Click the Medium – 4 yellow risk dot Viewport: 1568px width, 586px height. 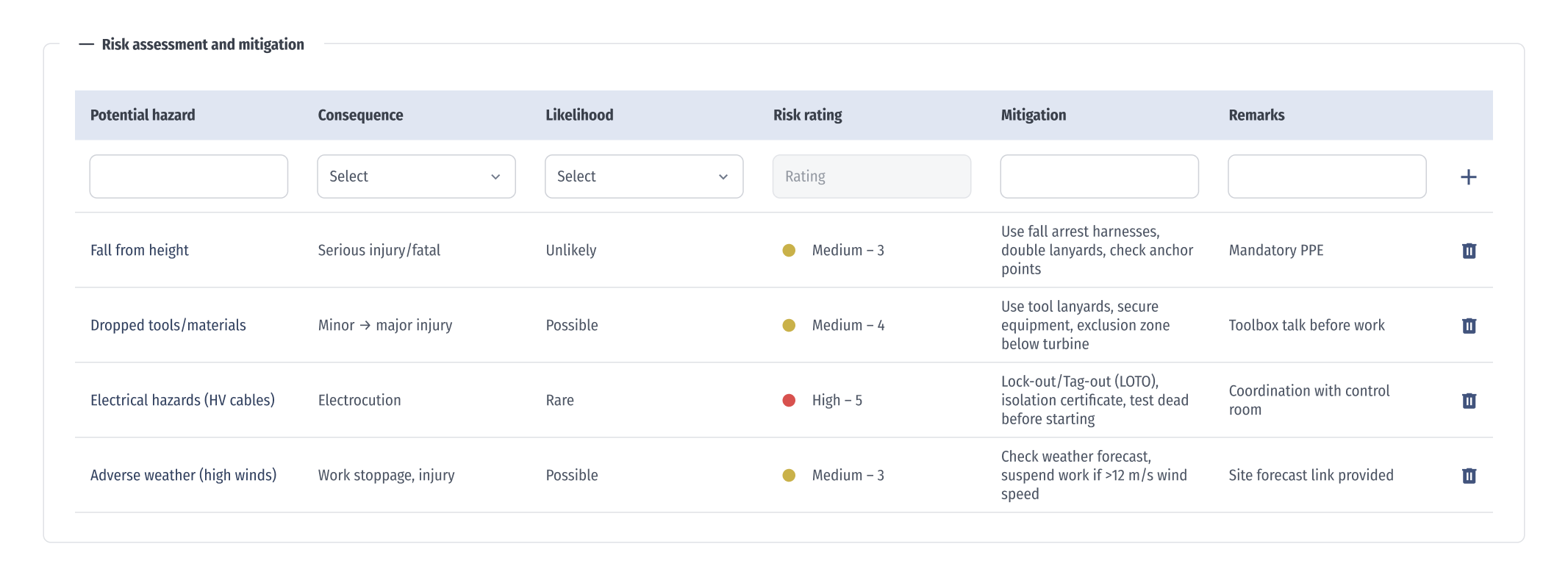(x=789, y=326)
